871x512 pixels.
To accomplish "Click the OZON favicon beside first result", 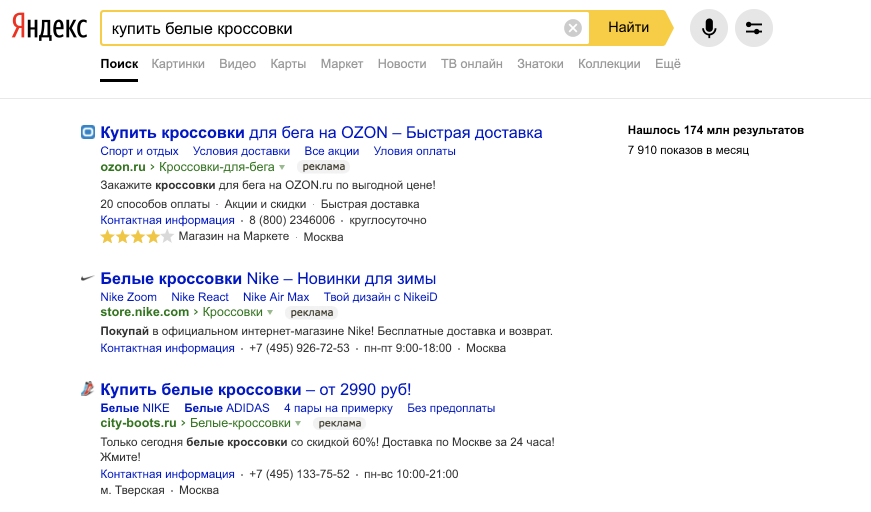I will (87, 132).
